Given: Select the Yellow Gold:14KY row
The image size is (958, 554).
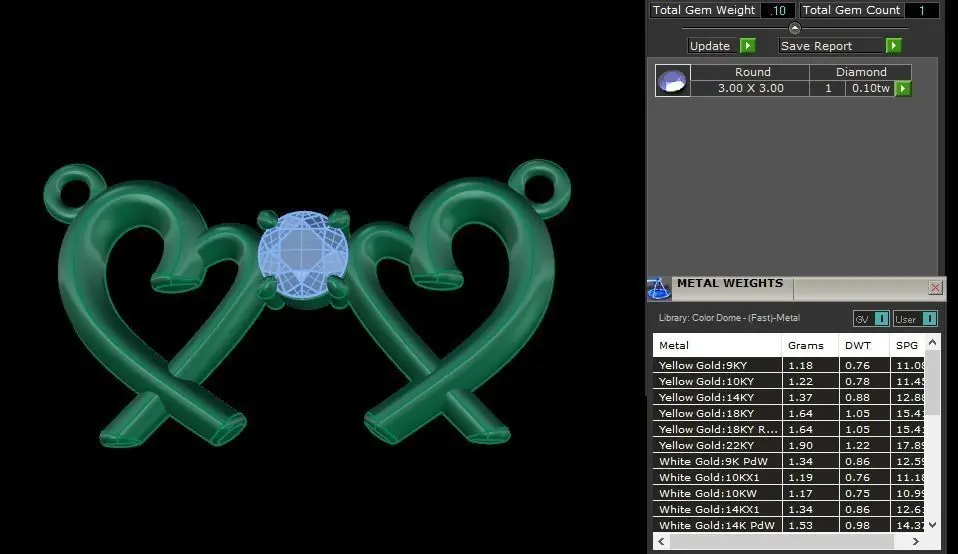Looking at the screenshot, I should 788,397.
